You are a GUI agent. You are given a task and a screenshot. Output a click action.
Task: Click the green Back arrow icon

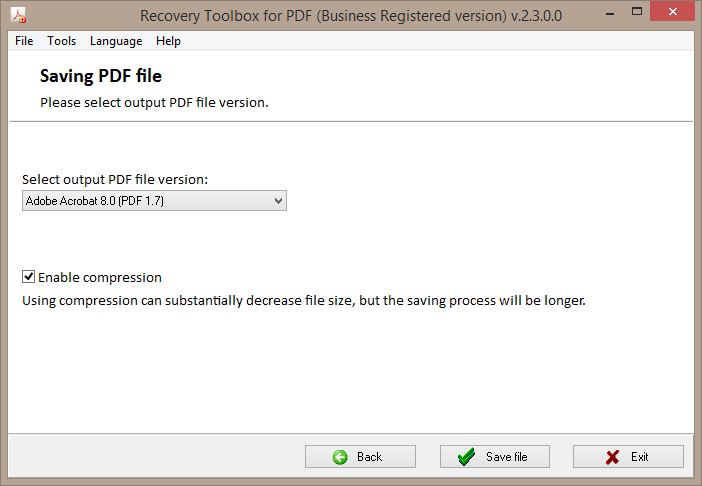click(341, 457)
